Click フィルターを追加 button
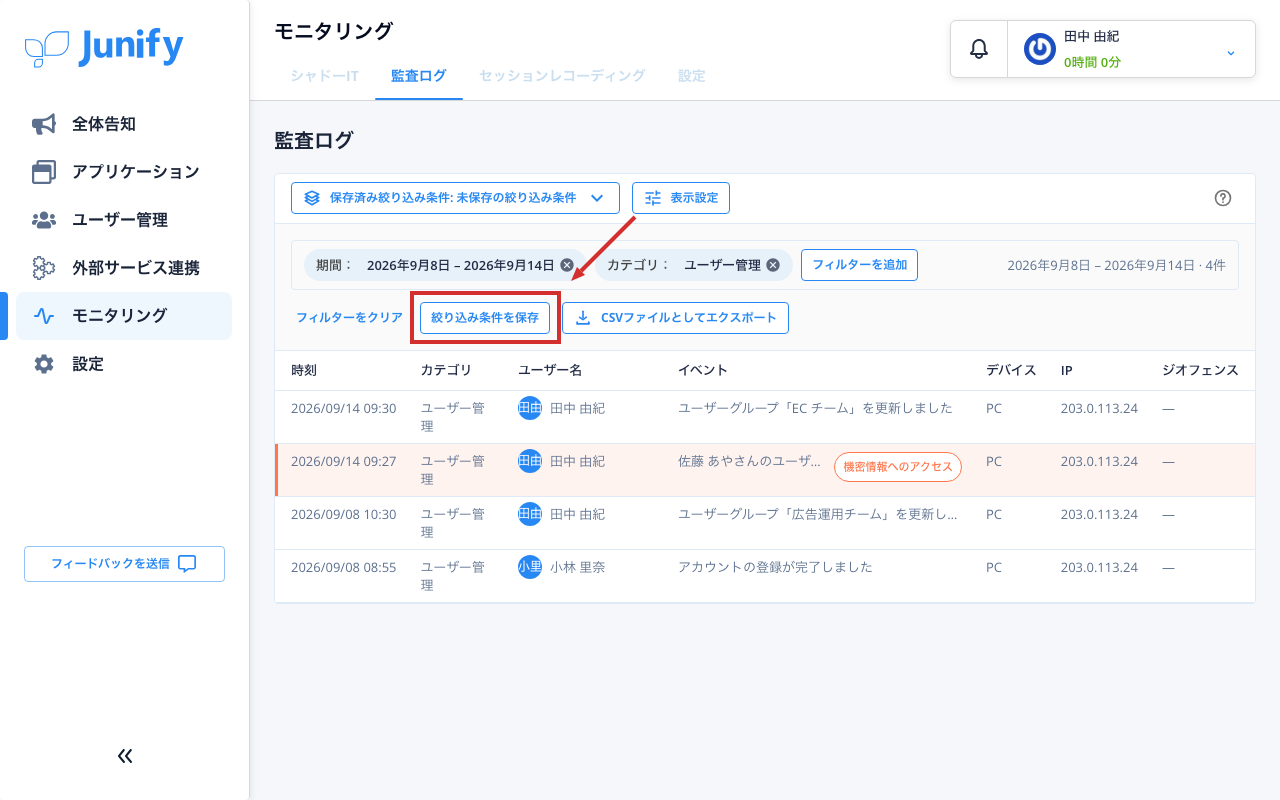The width and height of the screenshot is (1280, 800). click(859, 265)
